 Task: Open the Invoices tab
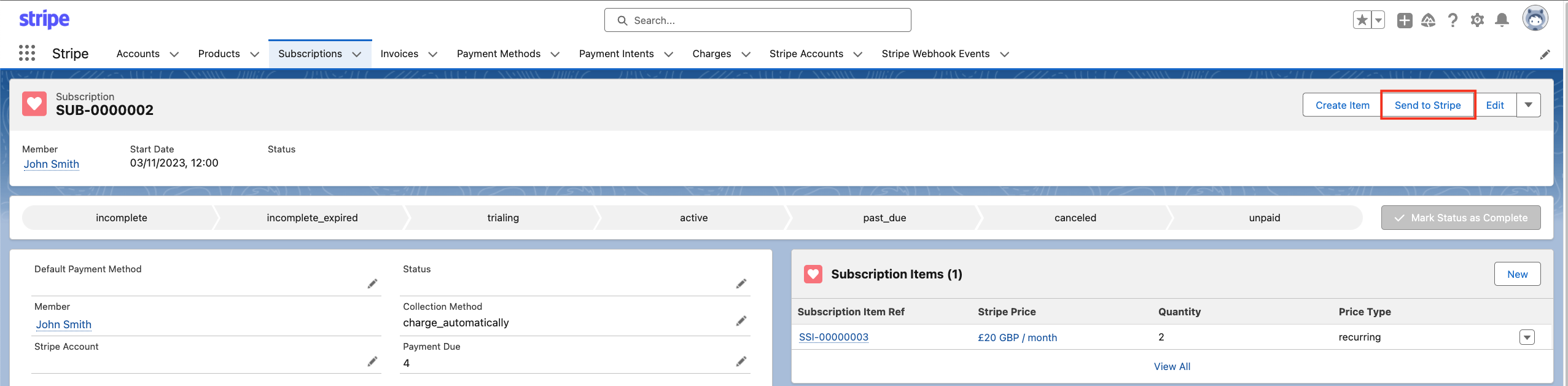coord(399,54)
